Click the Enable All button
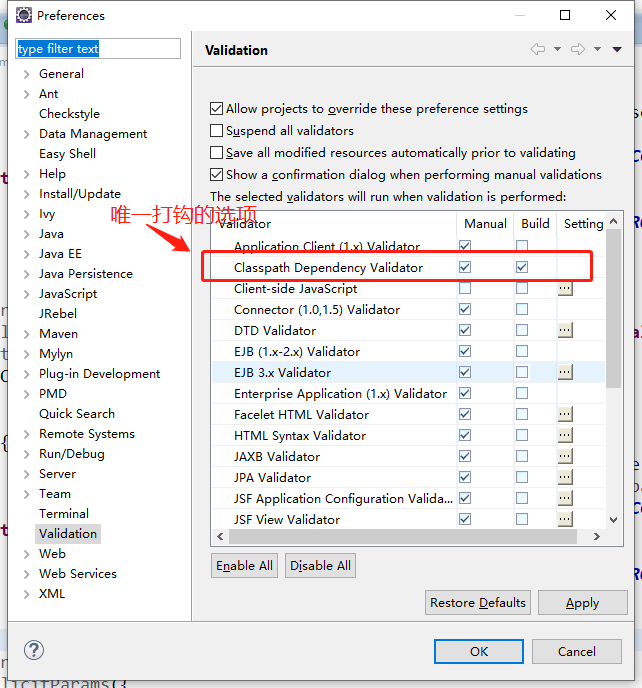This screenshot has width=642, height=688. coord(244,566)
